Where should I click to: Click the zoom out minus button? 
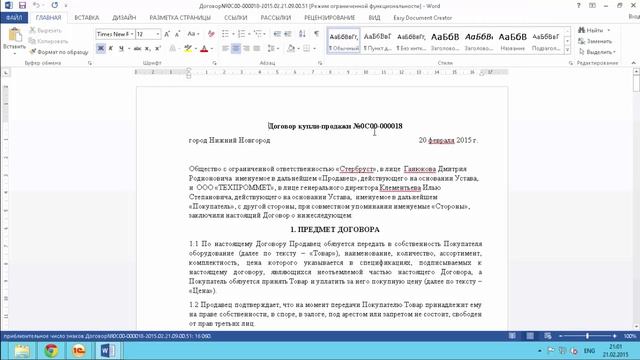point(561,336)
